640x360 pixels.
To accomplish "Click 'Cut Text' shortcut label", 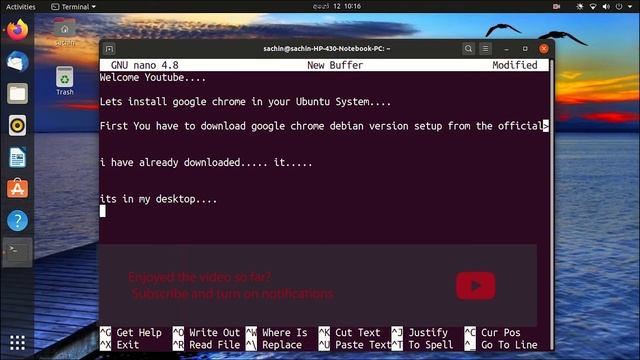I will (x=358, y=333).
